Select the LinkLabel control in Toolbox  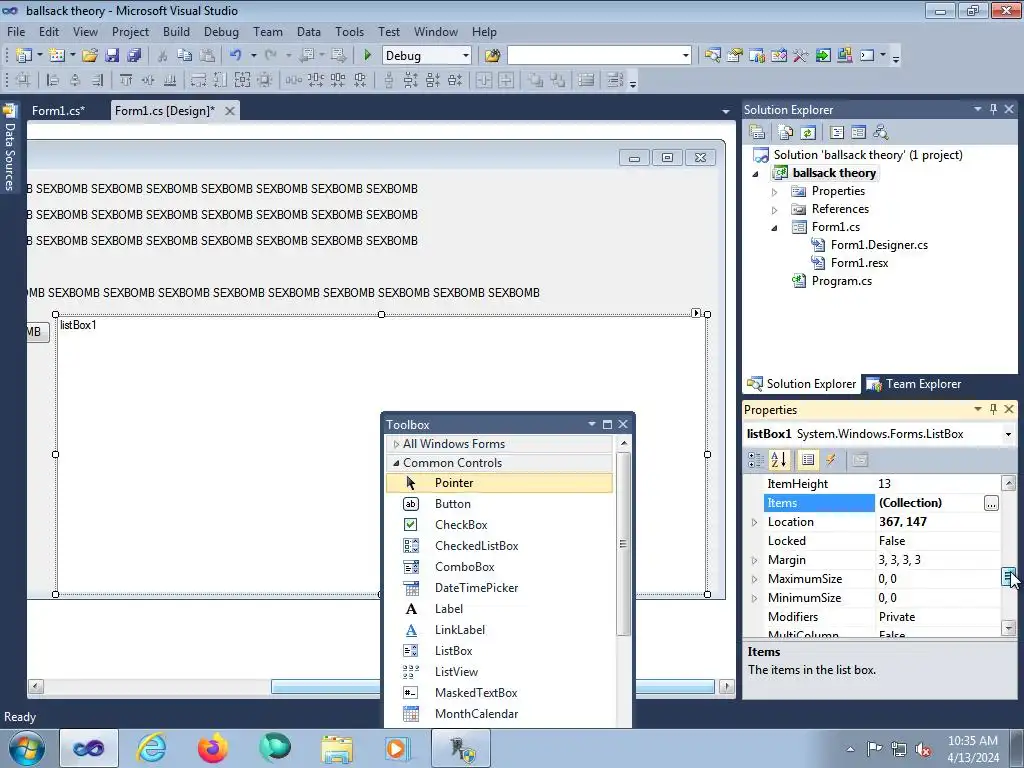(460, 630)
